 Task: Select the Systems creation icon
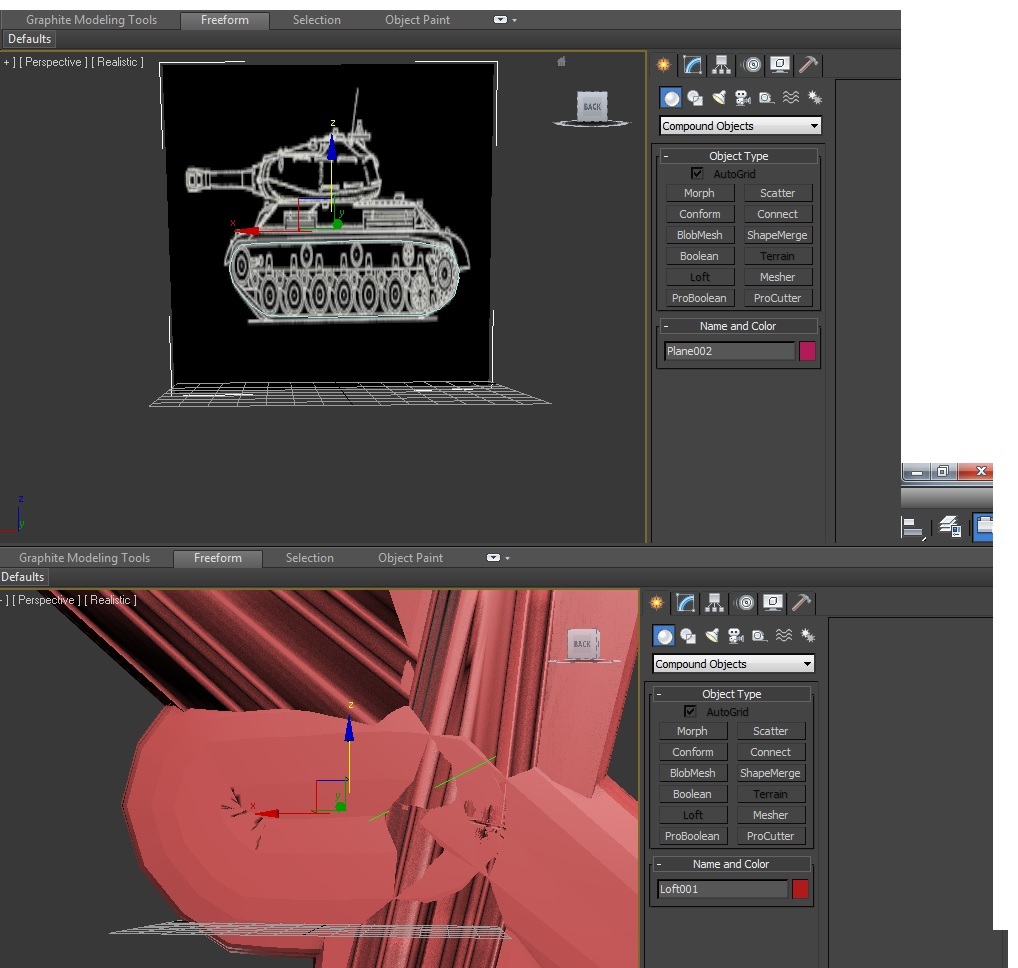pos(814,97)
